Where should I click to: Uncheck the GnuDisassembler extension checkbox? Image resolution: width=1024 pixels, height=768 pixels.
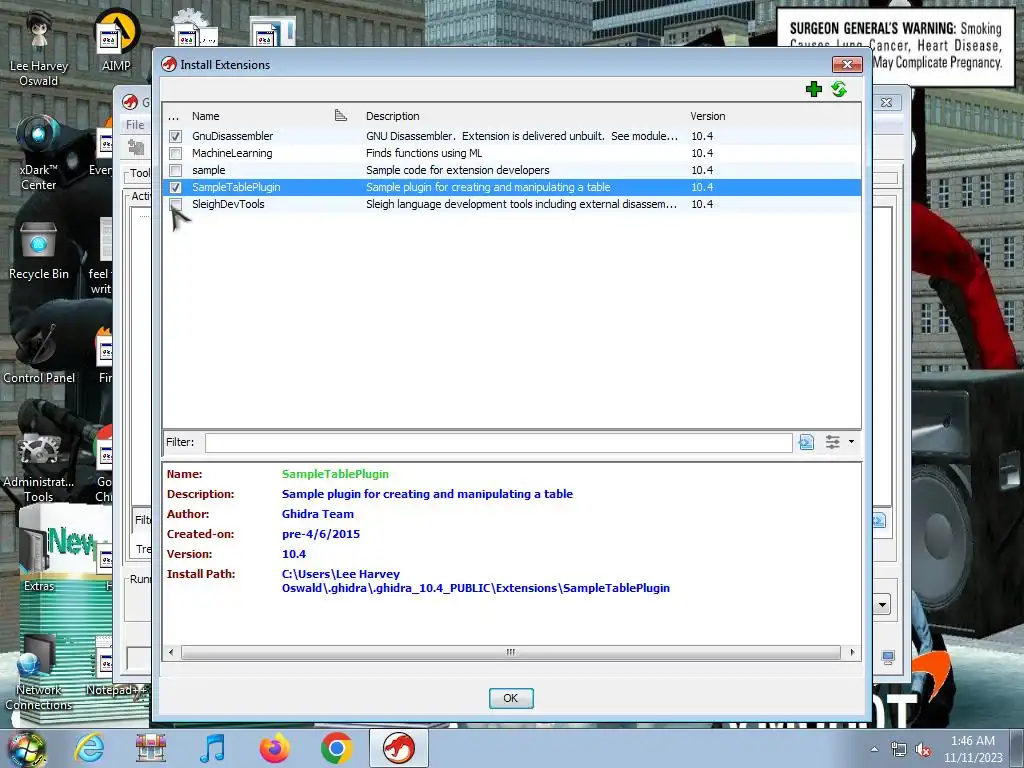175,136
